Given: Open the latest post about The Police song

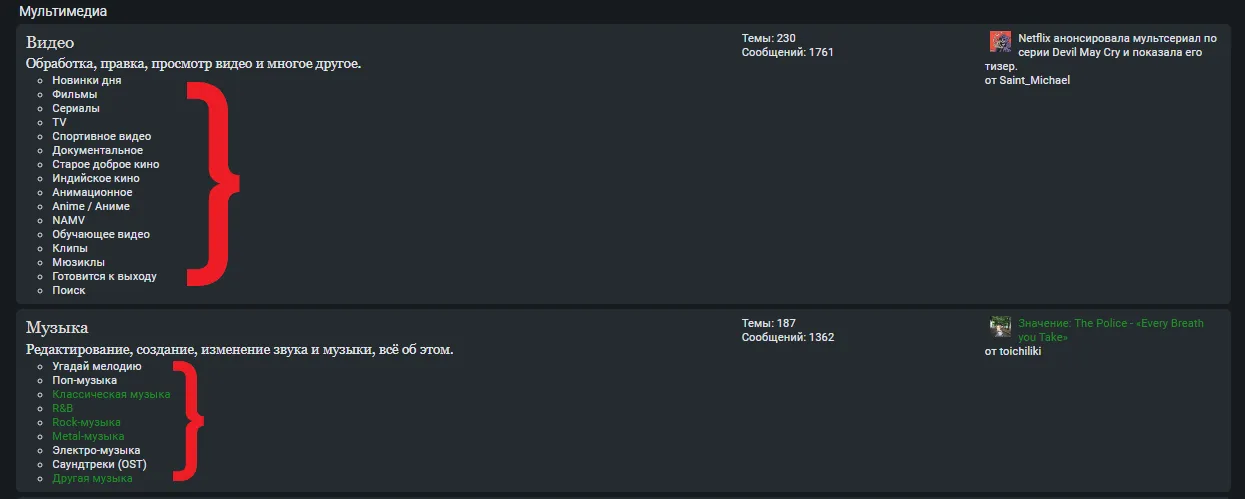Looking at the screenshot, I should click(x=1111, y=330).
